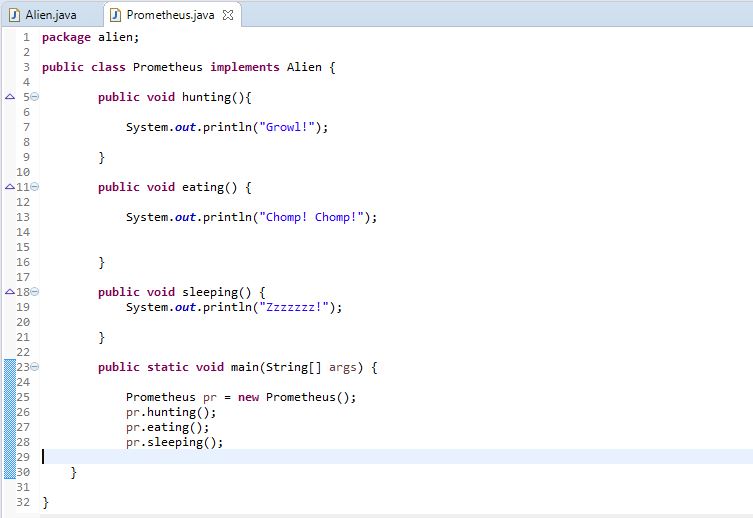Click the italic "out" field on line 7

185,127
